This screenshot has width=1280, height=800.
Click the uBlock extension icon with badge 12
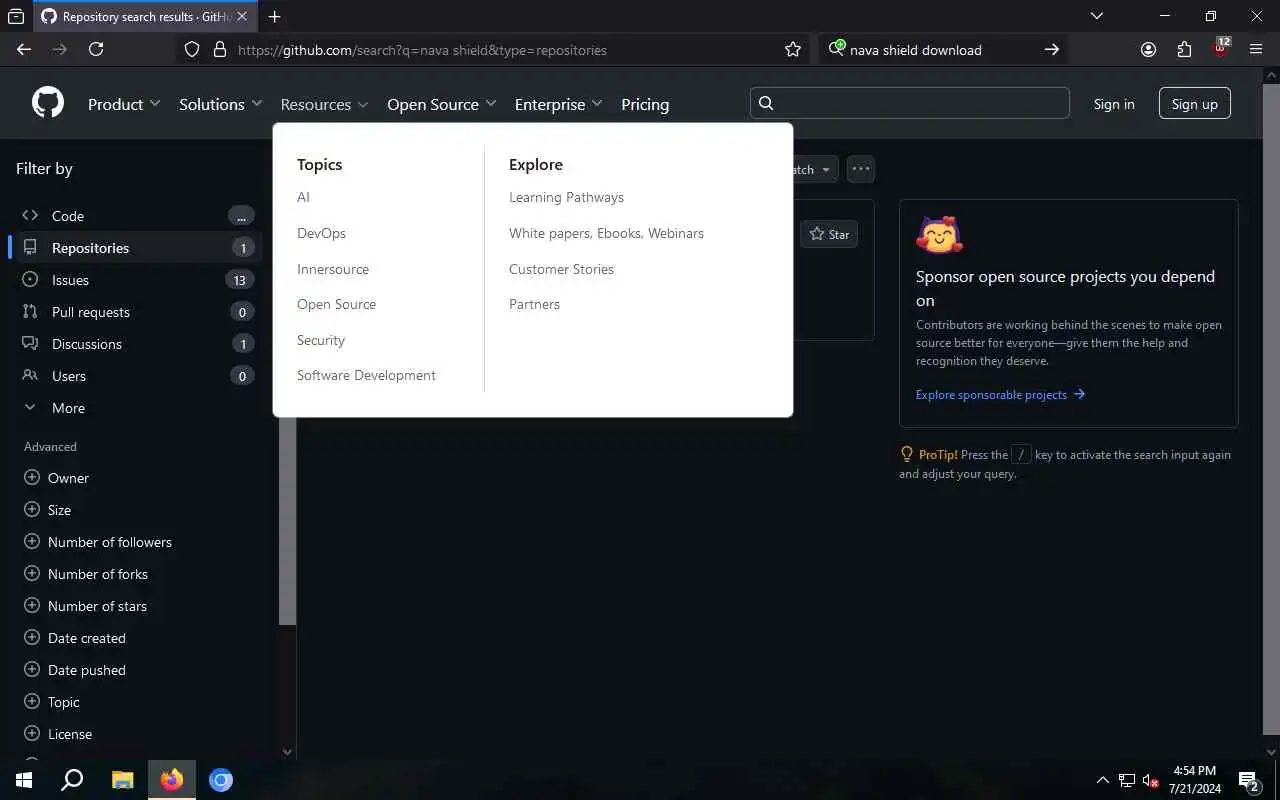click(x=1221, y=47)
